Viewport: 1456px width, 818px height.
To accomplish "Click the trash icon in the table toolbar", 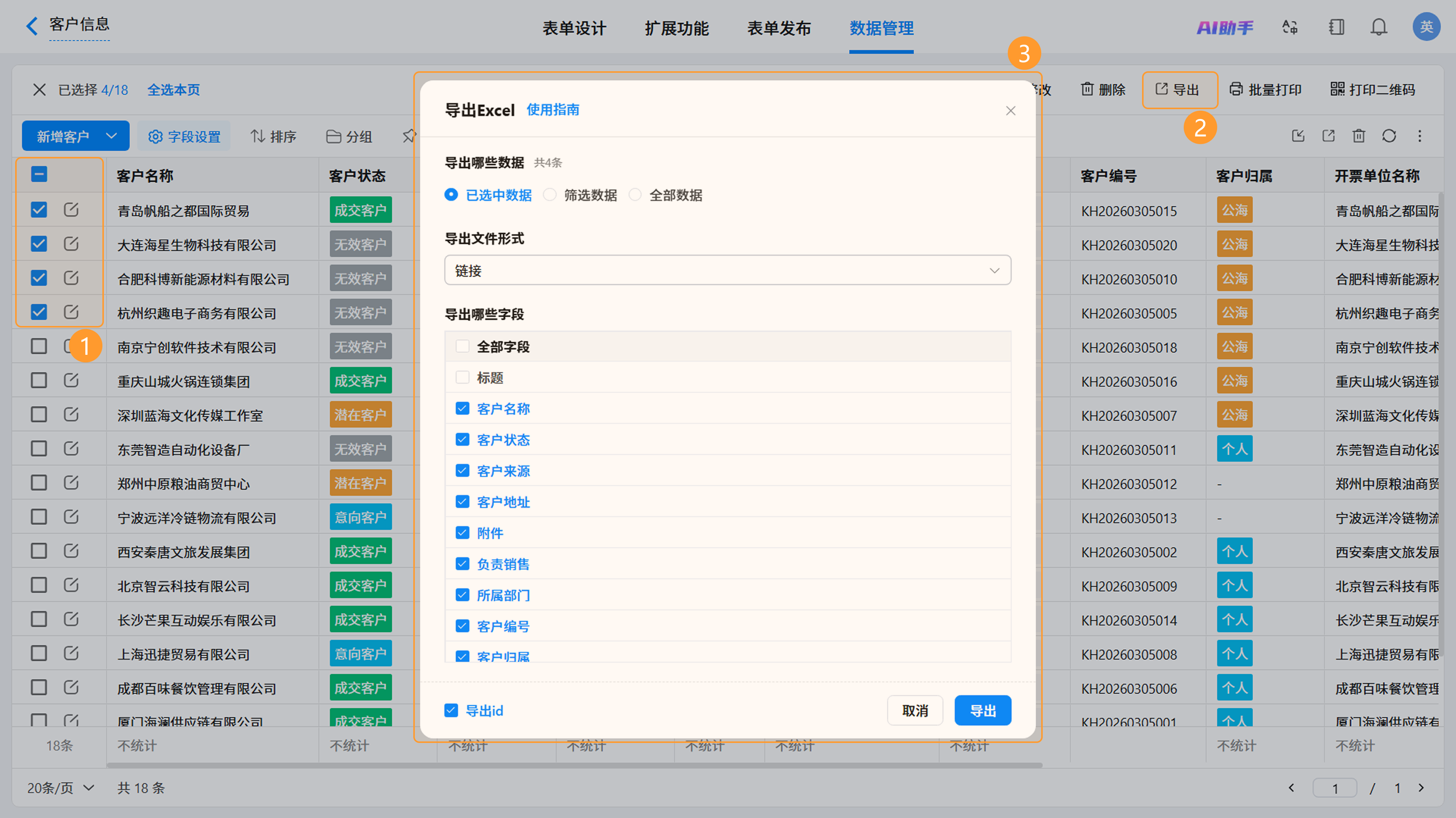I will point(1359,136).
